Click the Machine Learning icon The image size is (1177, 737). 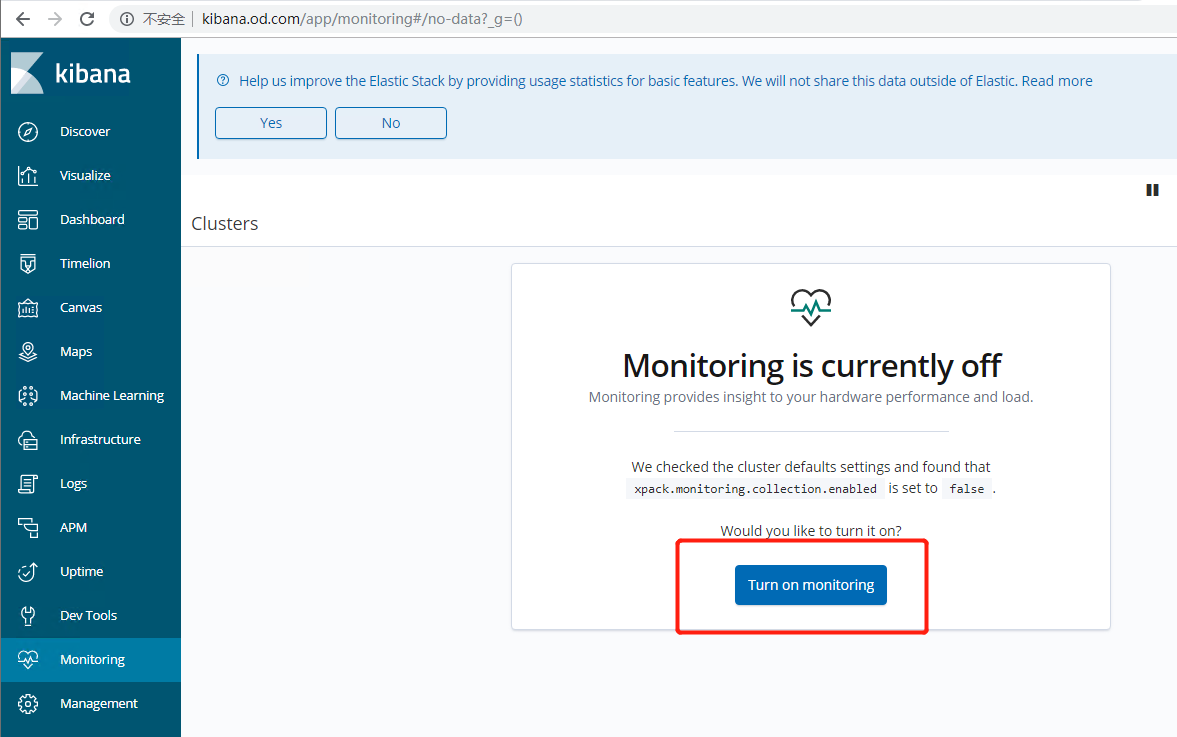pos(28,396)
